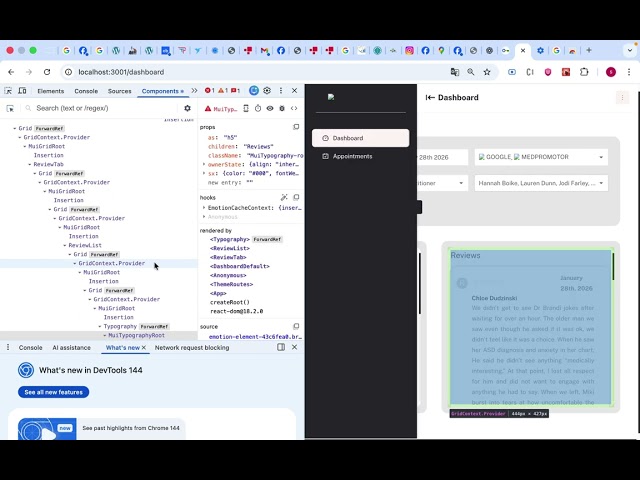Collapse the MuiTypographyRoot node arrow
Screen dimensions: 640x480
click(105, 335)
